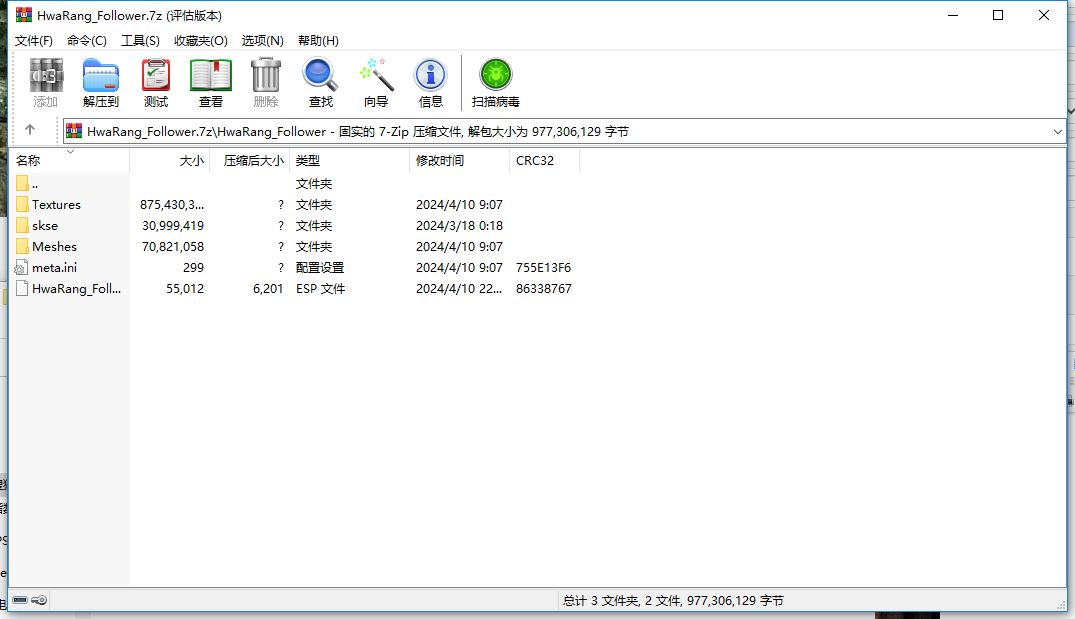Click size value 70,821,058
The height and width of the screenshot is (619, 1075).
pos(173,246)
